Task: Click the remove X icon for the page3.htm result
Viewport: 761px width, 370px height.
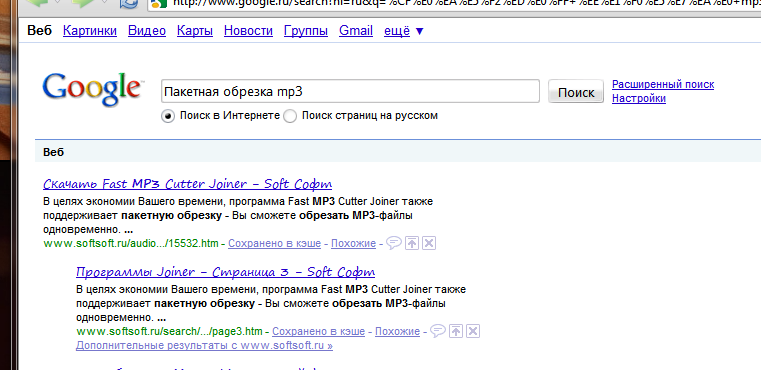Action: click(x=473, y=331)
